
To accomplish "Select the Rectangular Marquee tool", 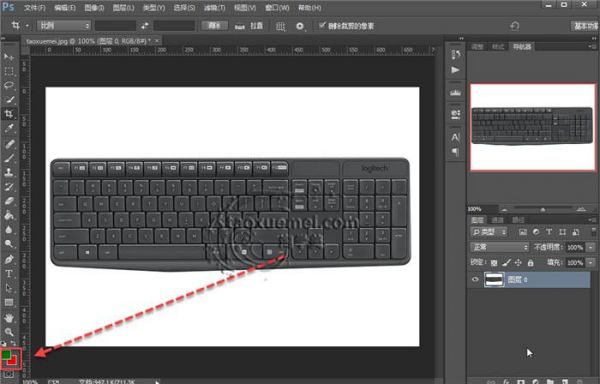I will [9, 71].
